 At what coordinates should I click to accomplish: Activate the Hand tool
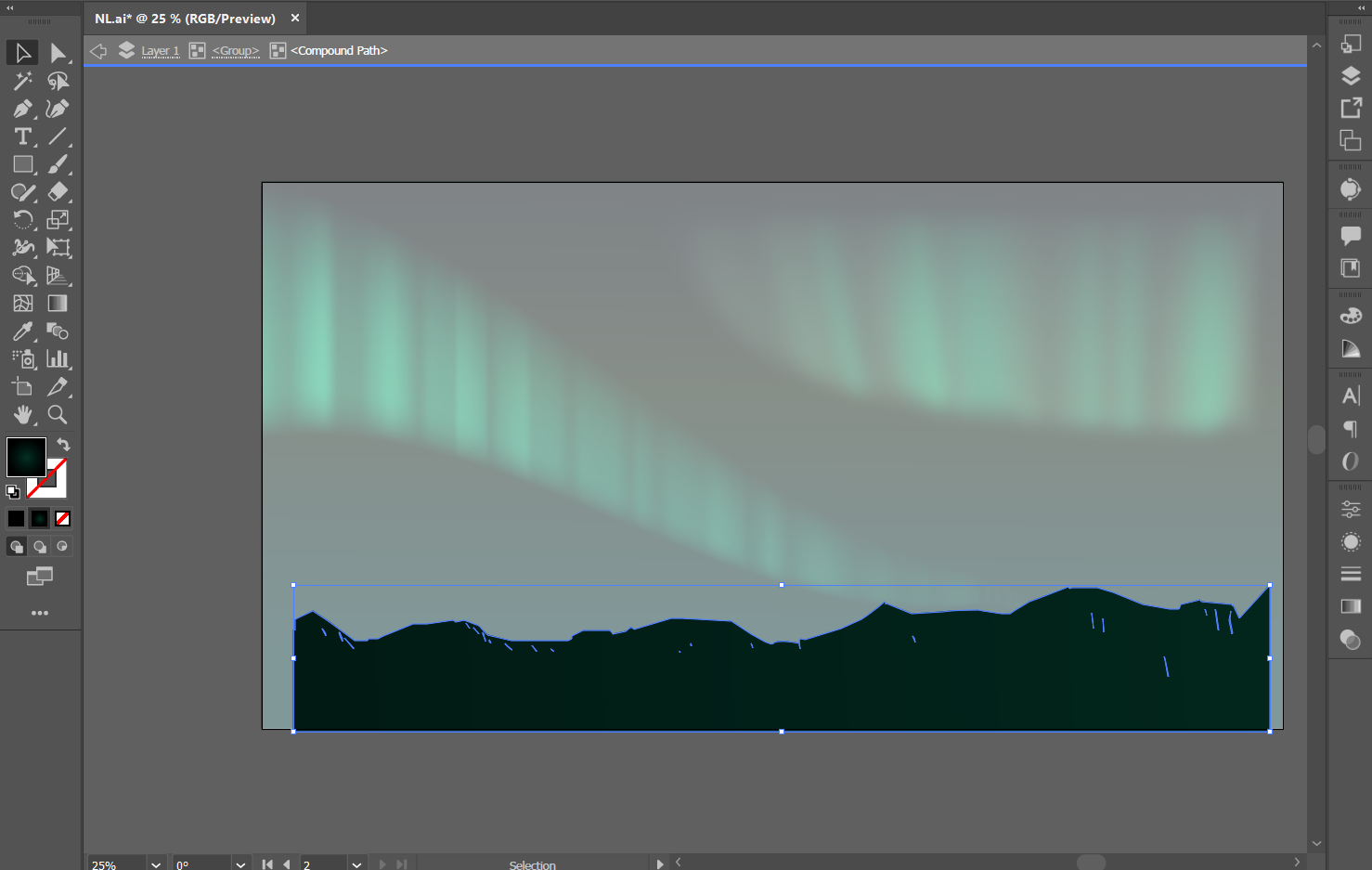23,415
